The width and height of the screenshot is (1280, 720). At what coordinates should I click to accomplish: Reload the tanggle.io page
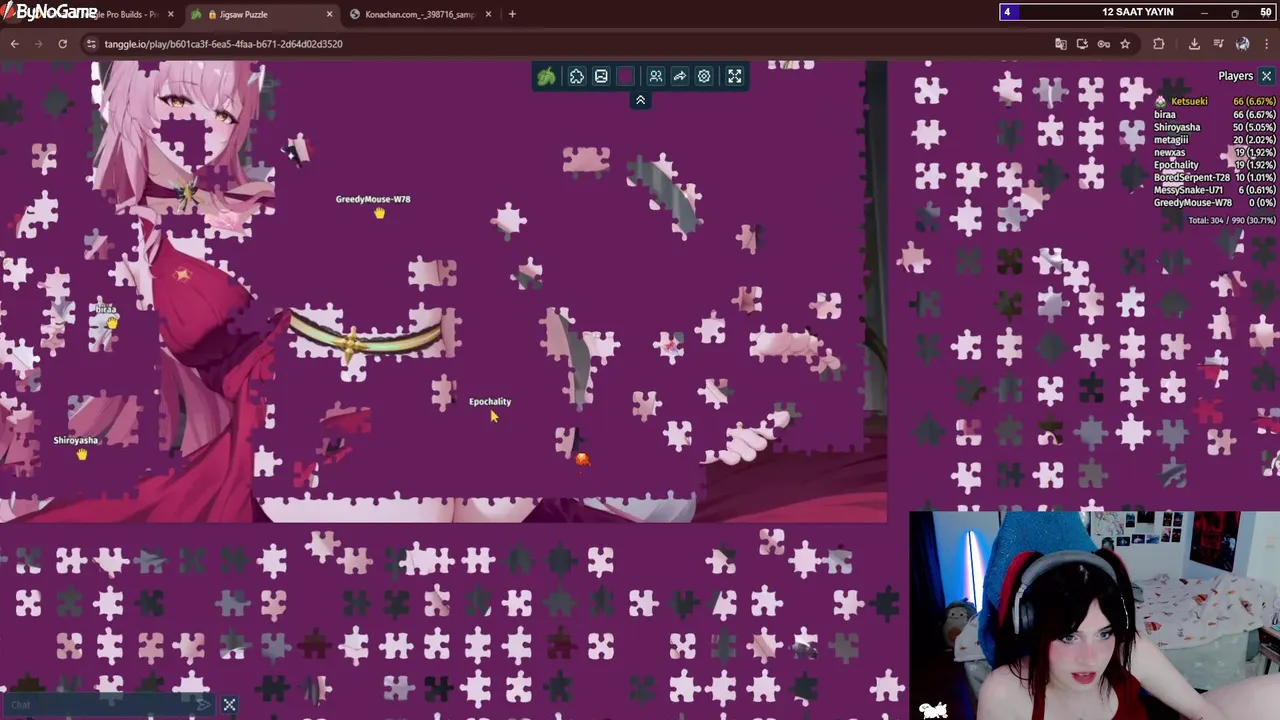point(62,44)
